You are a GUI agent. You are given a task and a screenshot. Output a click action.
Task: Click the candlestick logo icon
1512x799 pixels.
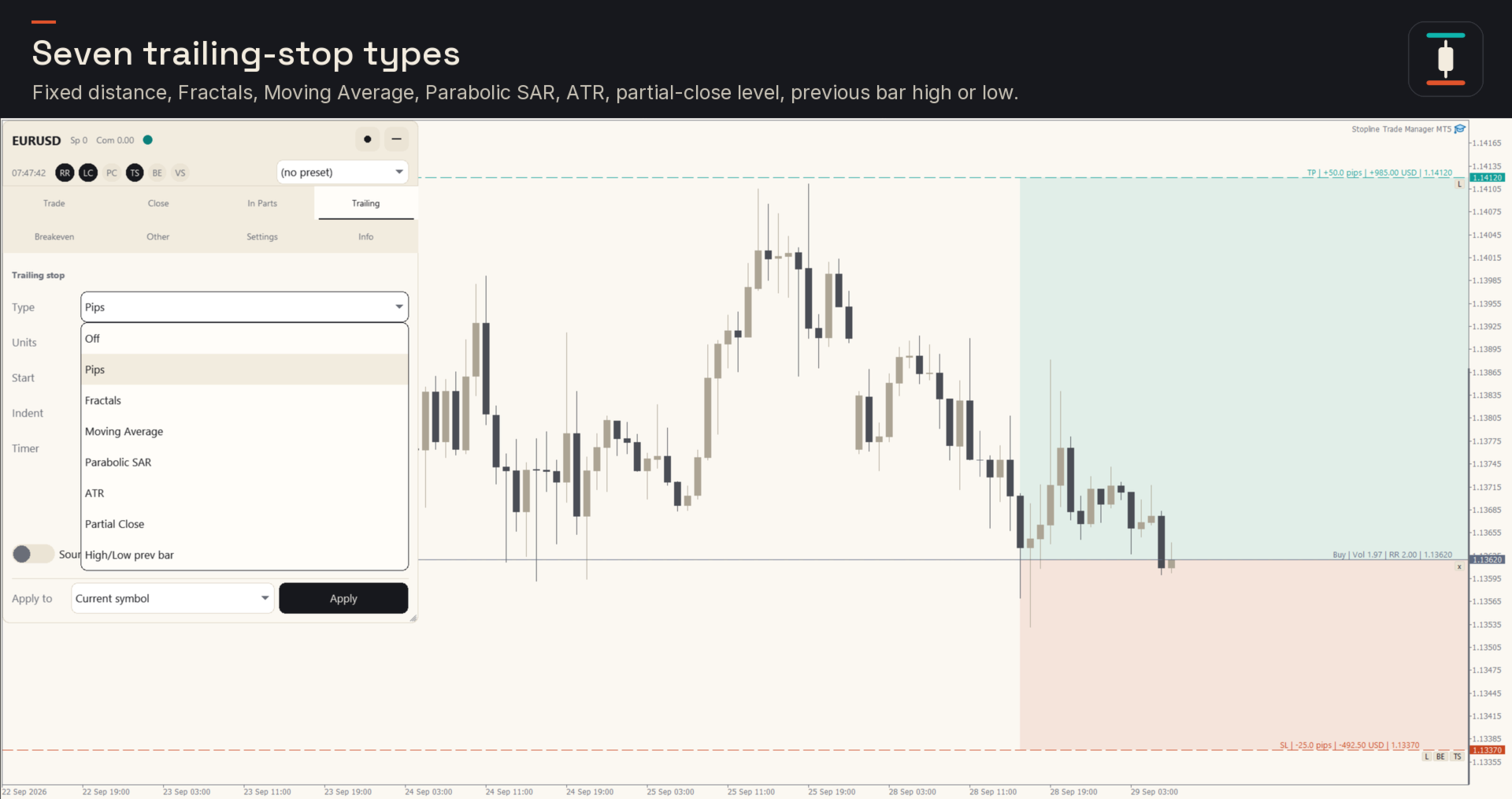[1446, 59]
